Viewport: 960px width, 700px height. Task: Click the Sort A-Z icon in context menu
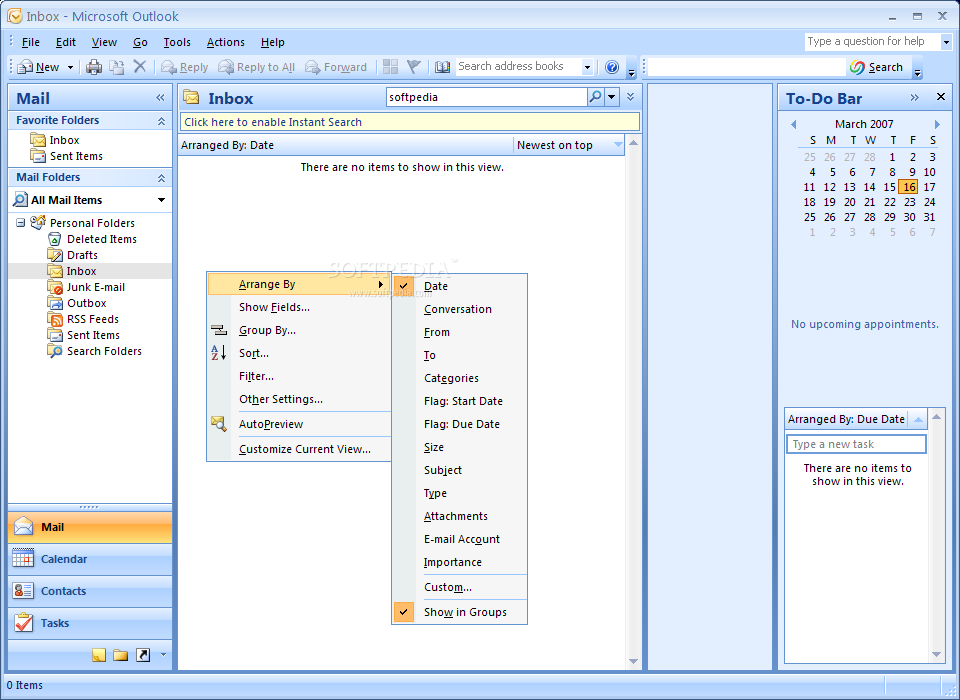click(219, 353)
